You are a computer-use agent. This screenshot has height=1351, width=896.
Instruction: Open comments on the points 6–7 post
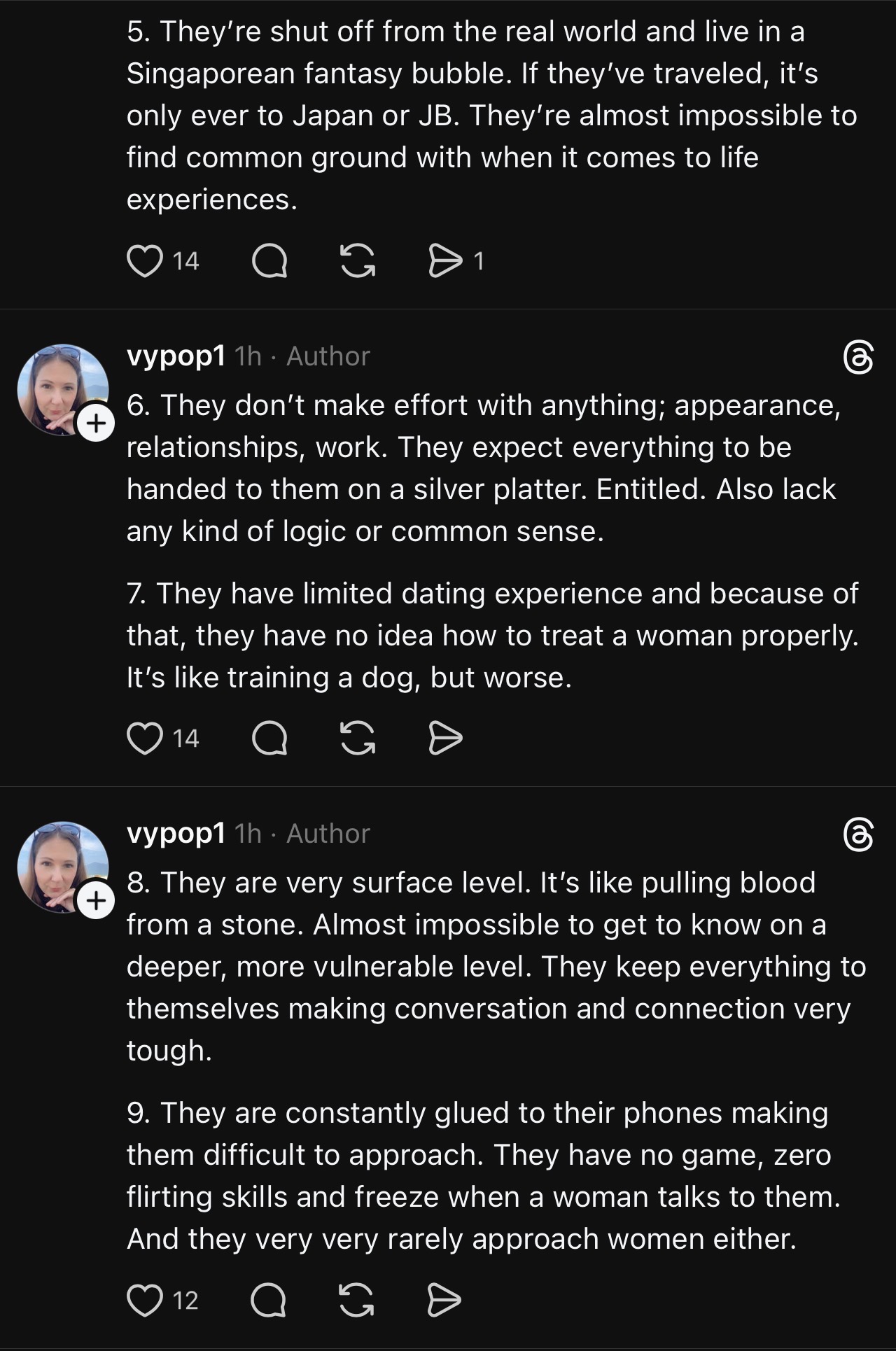(269, 738)
